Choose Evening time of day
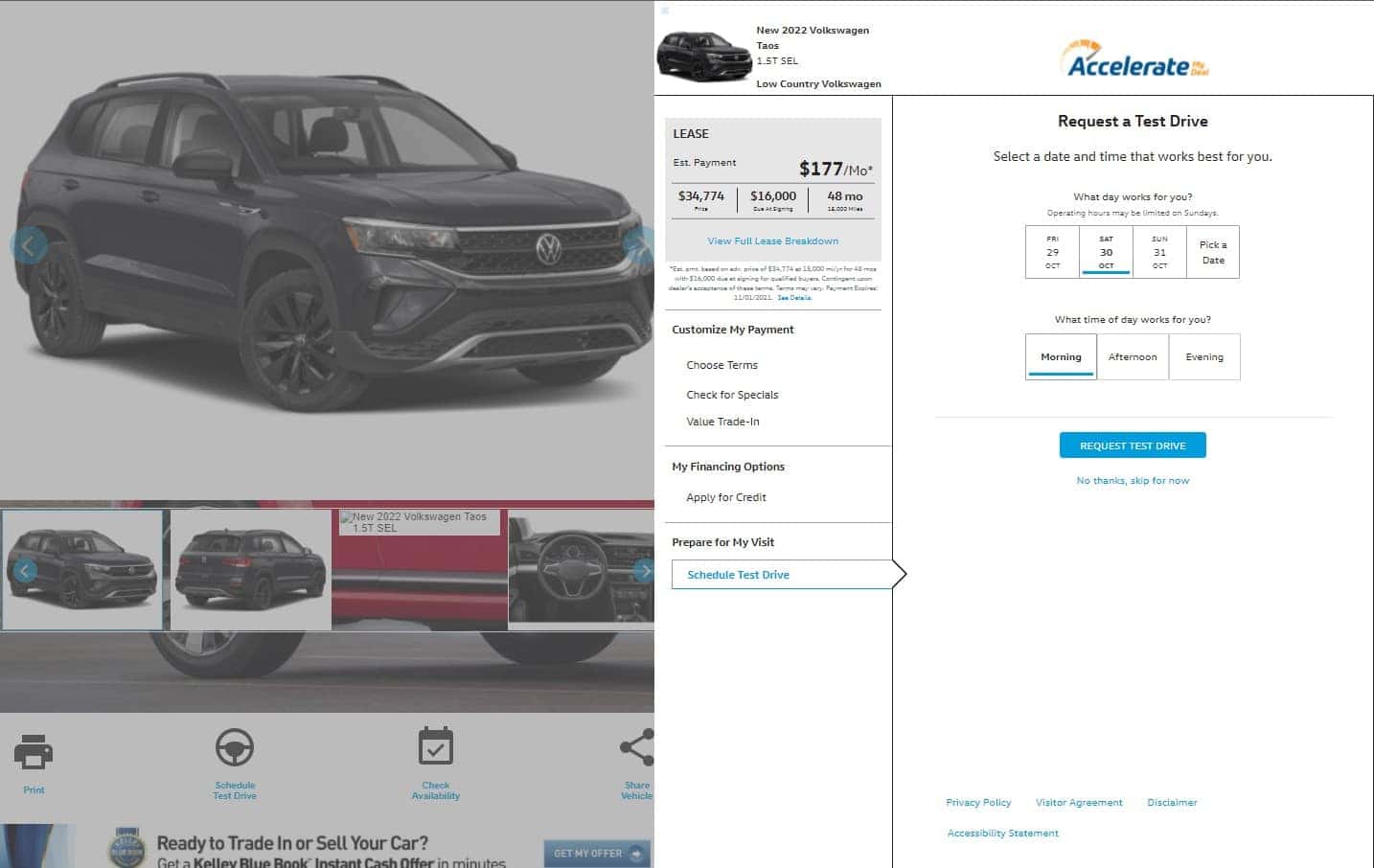Viewport: 1374px width, 868px height. tap(1204, 356)
